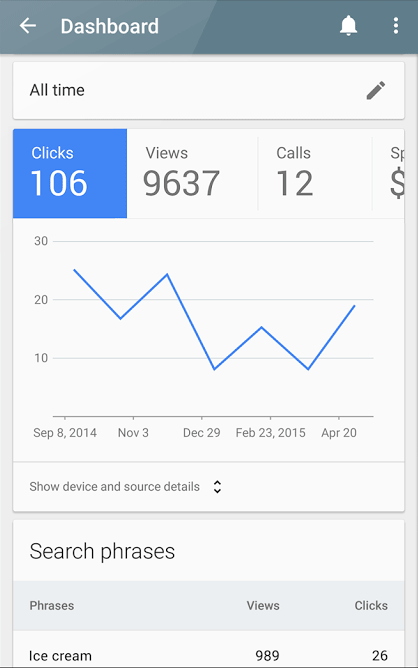Expand Show device and source details
Image resolution: width=418 pixels, height=668 pixels.
pos(209,487)
